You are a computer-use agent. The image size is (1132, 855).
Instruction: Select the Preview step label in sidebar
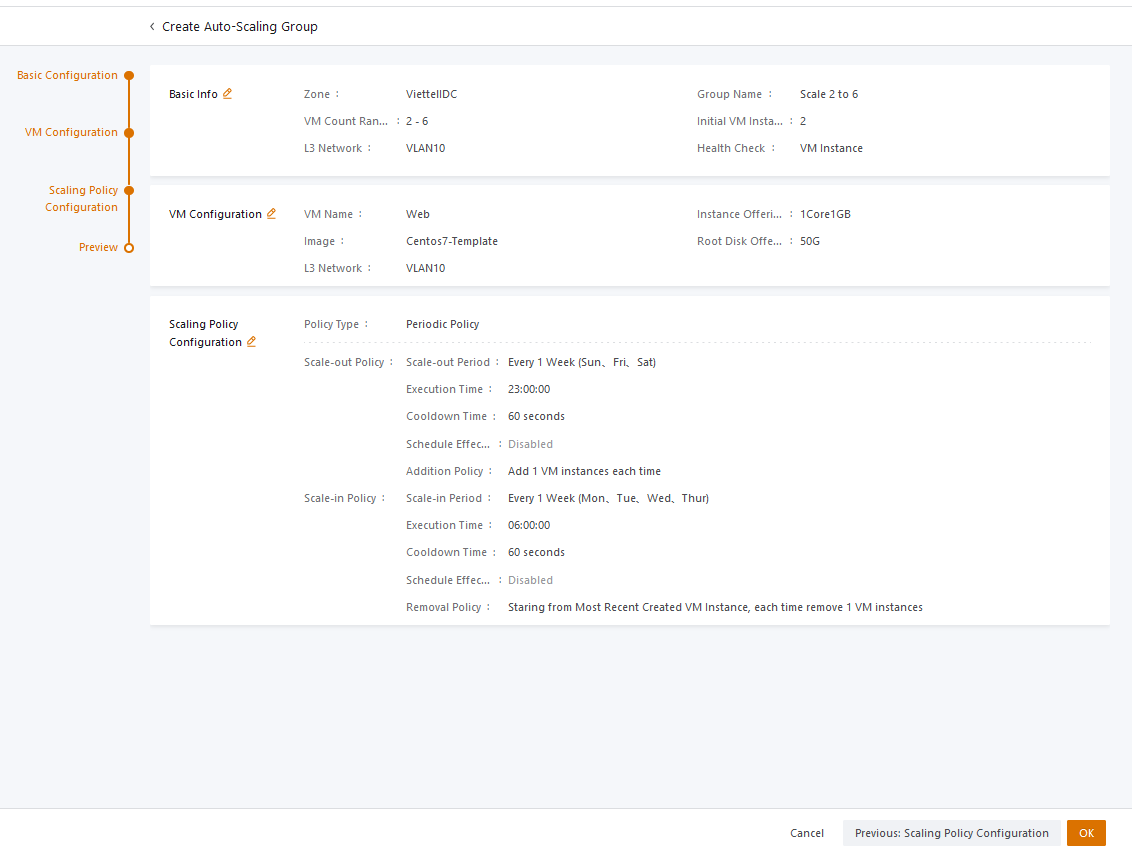(x=98, y=247)
